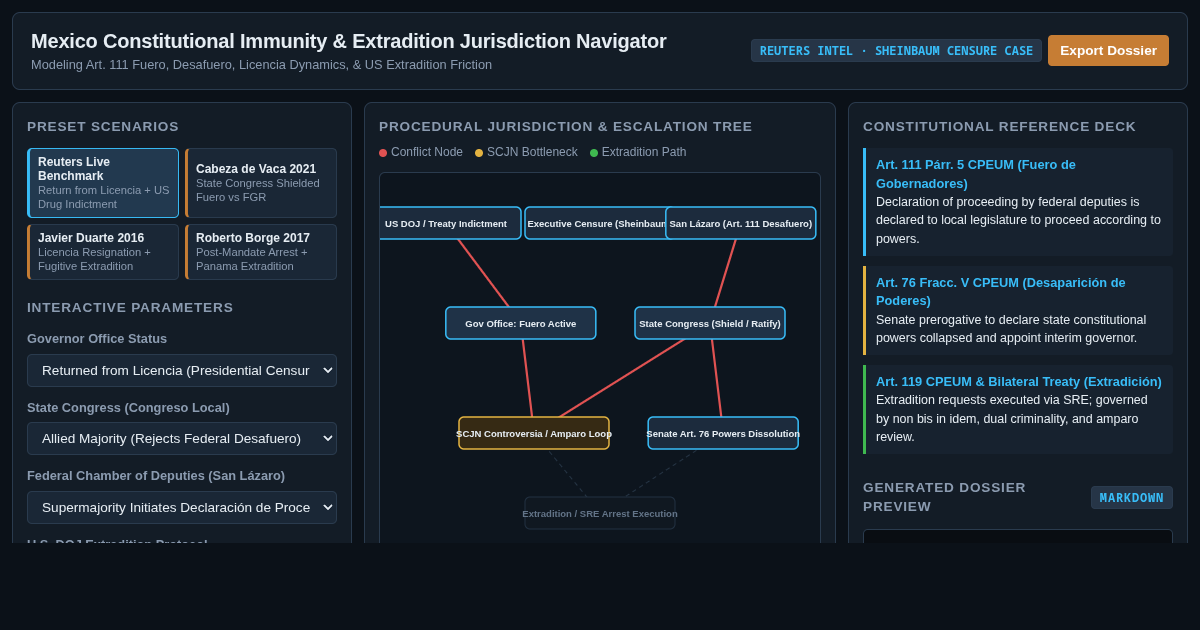Click the Senate Art. 76 Powers Dissolution node
The height and width of the screenshot is (630, 1200).
coord(723,433)
